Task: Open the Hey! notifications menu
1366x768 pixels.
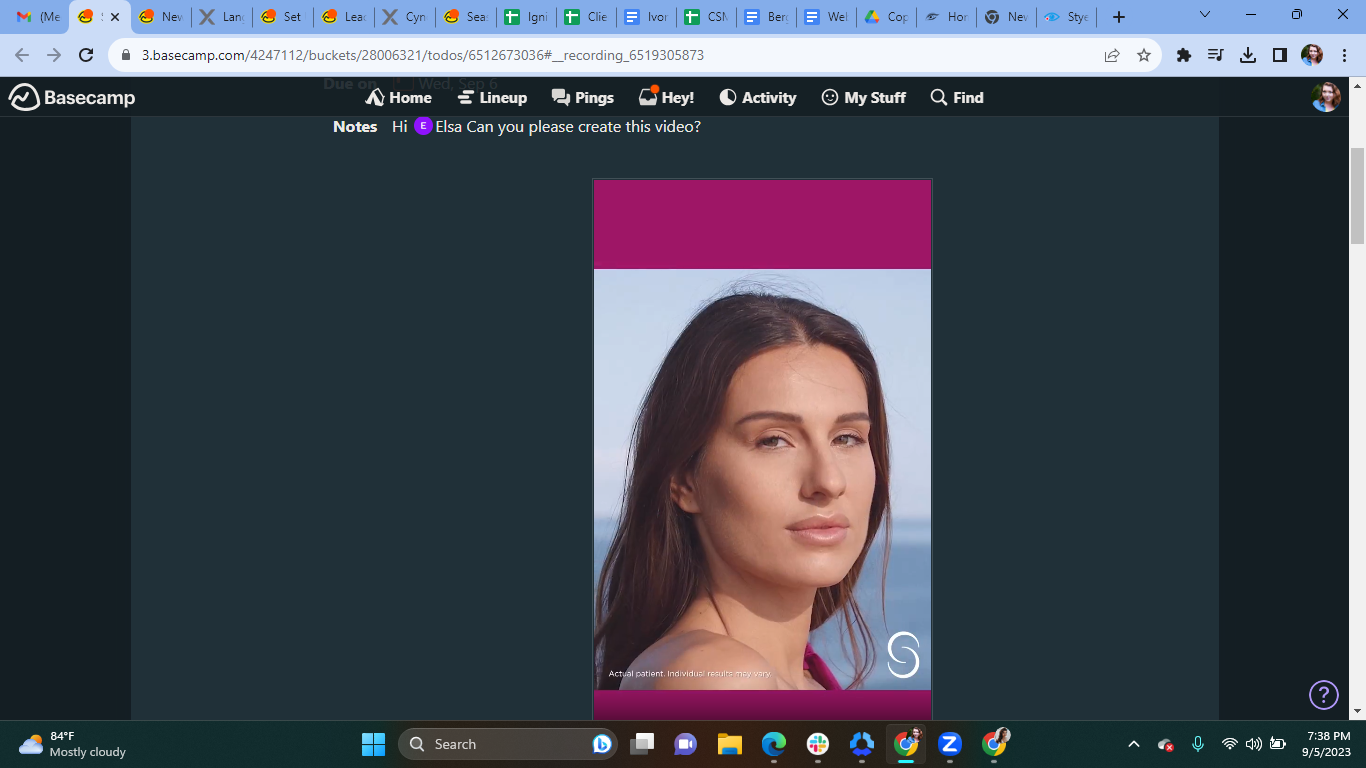Action: tap(666, 97)
